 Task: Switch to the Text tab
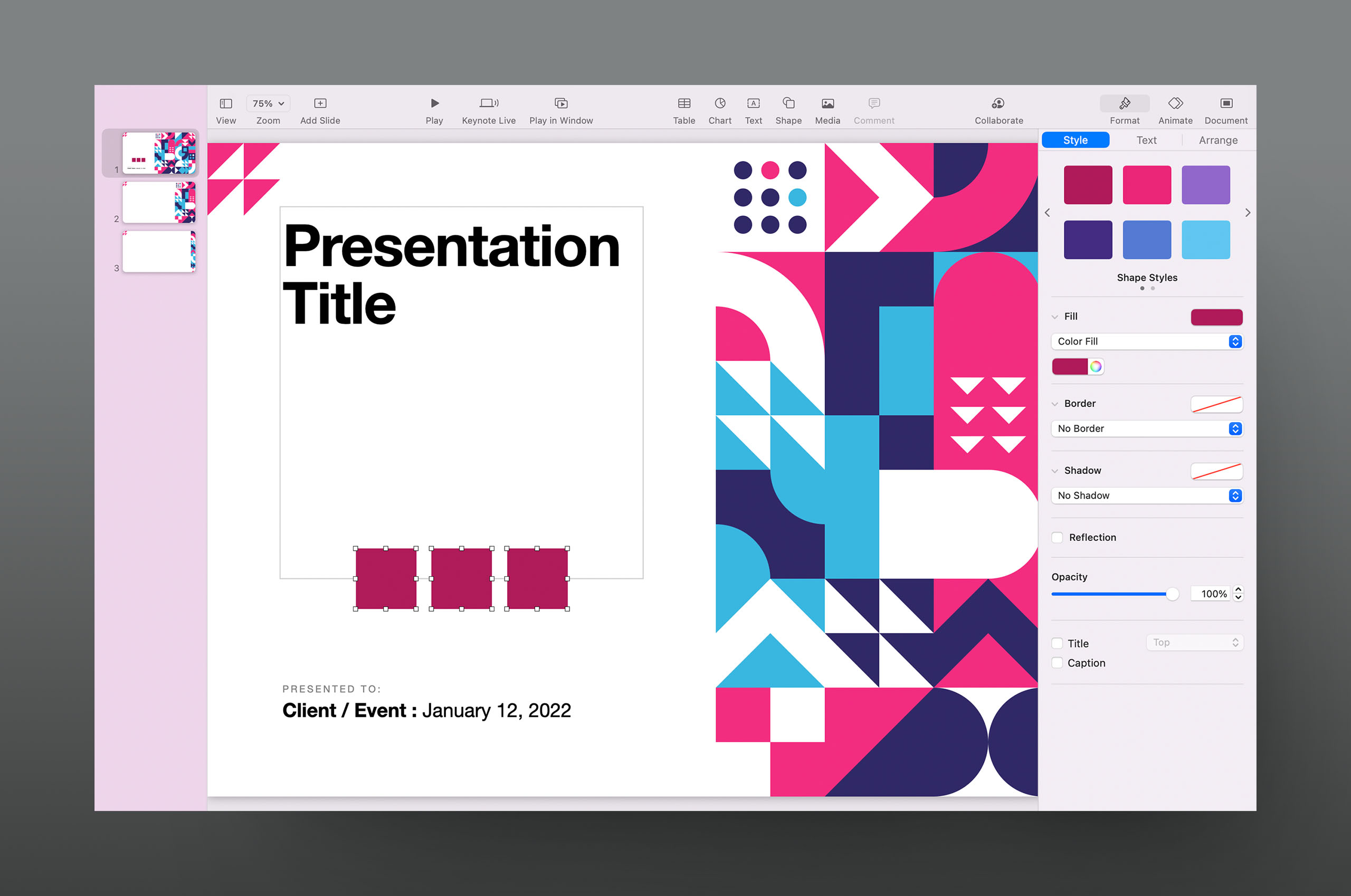(x=1146, y=140)
